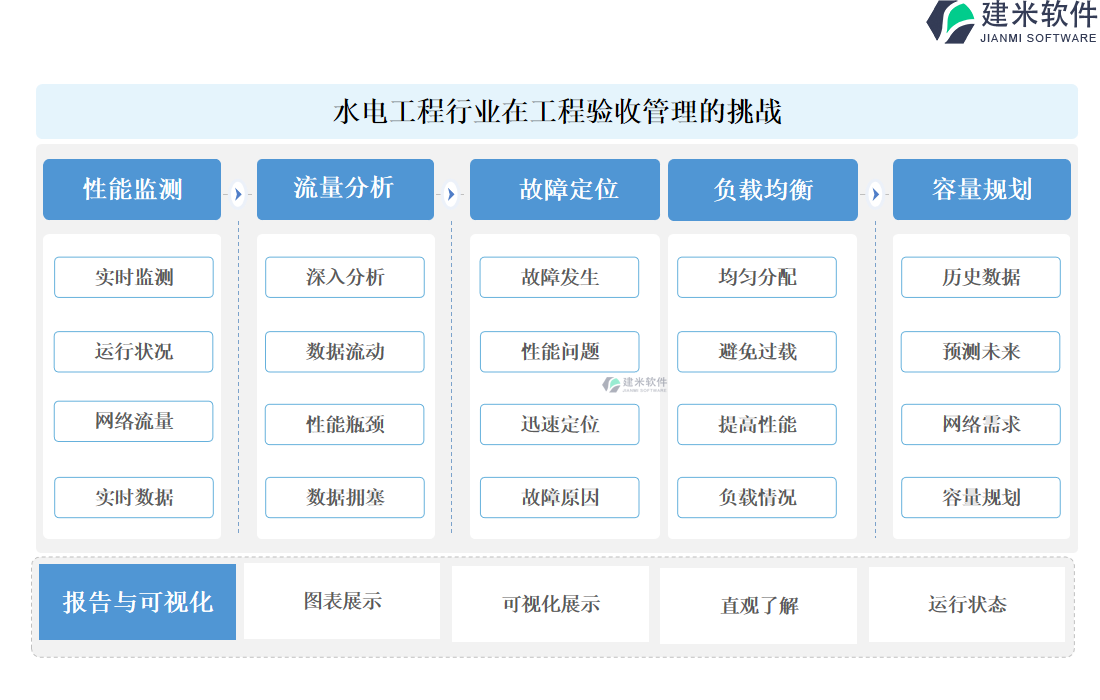
Task: Click the arrow between 流量分析 and 故障定位
Action: pyautogui.click(x=451, y=194)
